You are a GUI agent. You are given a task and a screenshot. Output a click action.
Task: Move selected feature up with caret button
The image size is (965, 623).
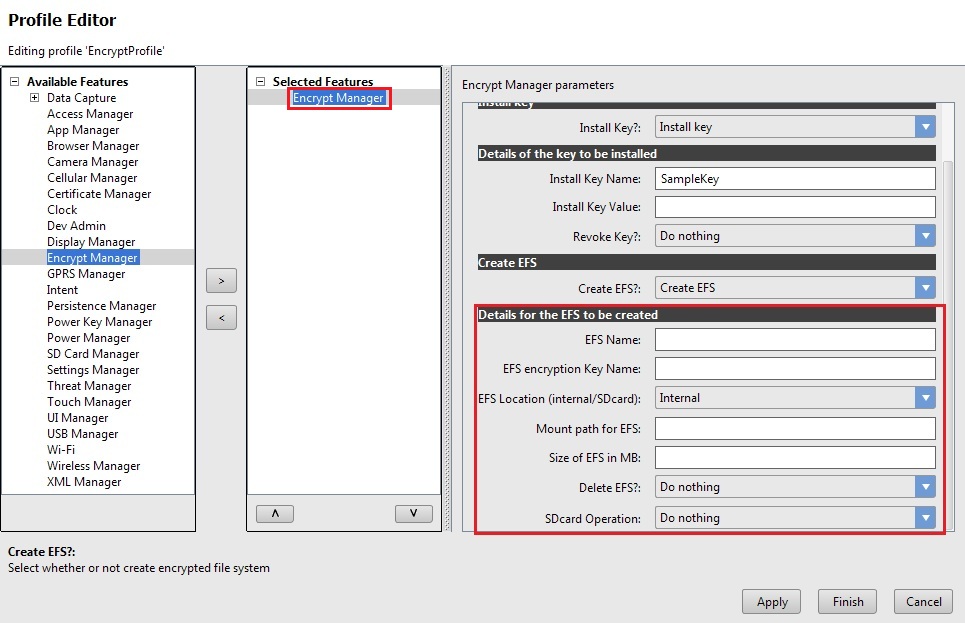tap(275, 513)
